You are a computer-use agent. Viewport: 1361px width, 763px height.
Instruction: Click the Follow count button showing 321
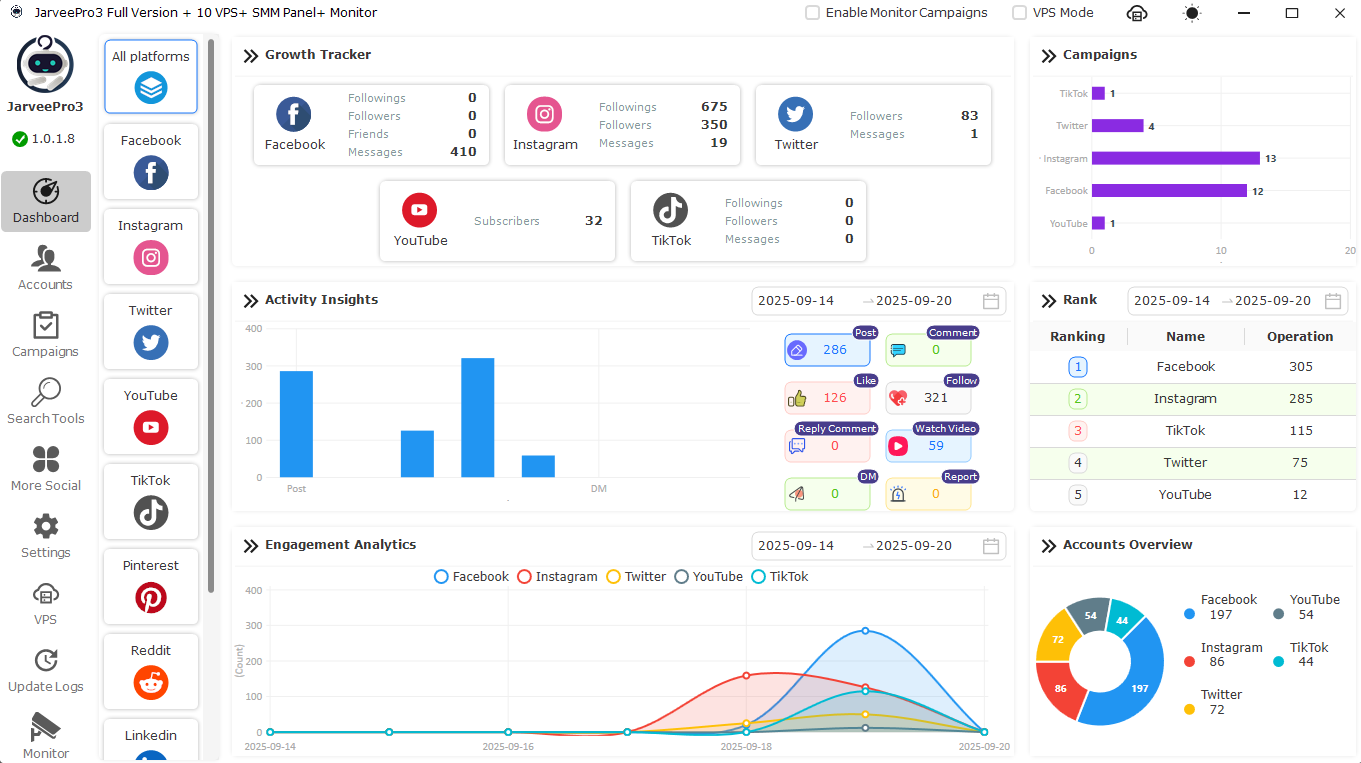click(x=928, y=398)
